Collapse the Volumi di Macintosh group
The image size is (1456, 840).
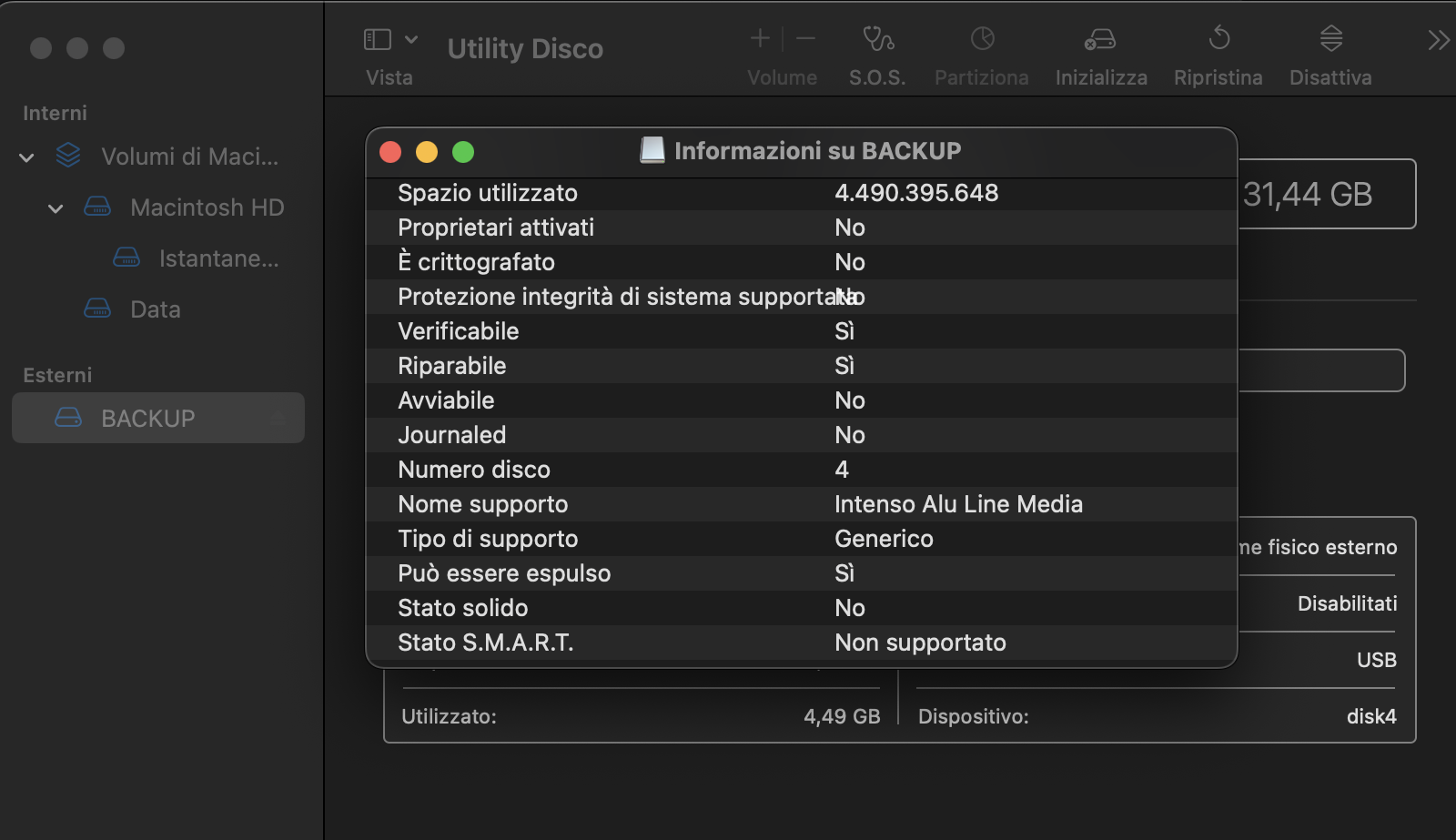coord(25,157)
